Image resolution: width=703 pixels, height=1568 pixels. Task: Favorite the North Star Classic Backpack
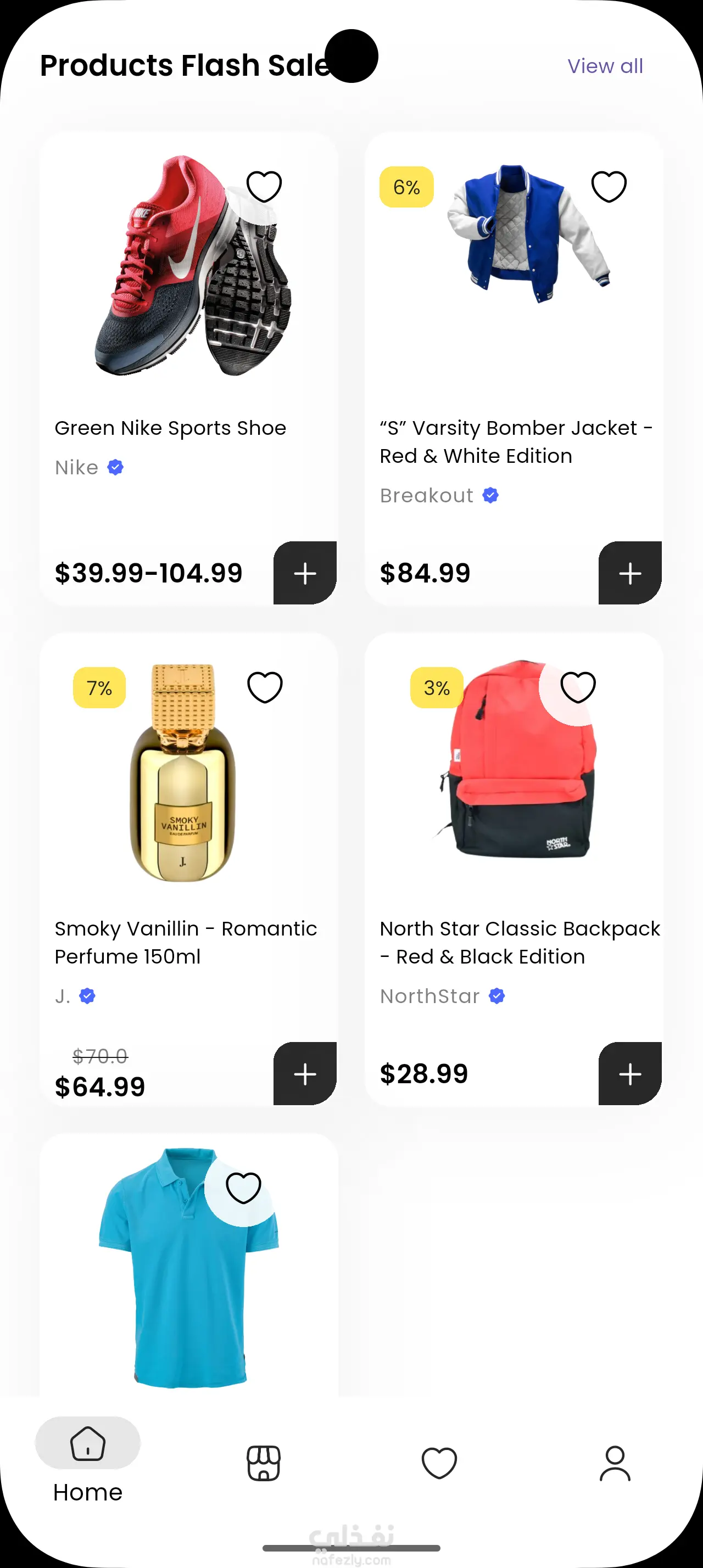(x=578, y=687)
